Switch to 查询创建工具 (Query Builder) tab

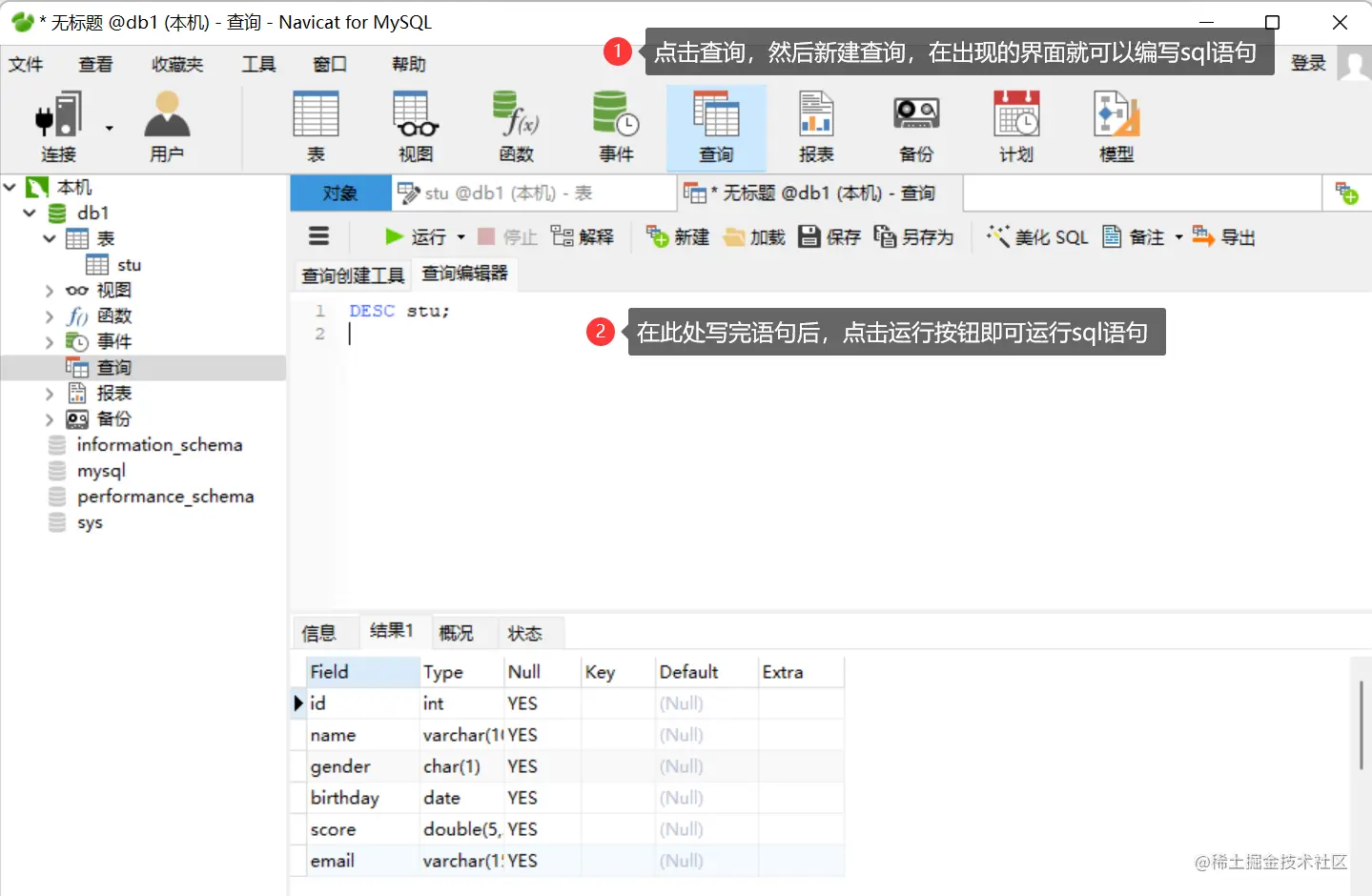click(353, 275)
